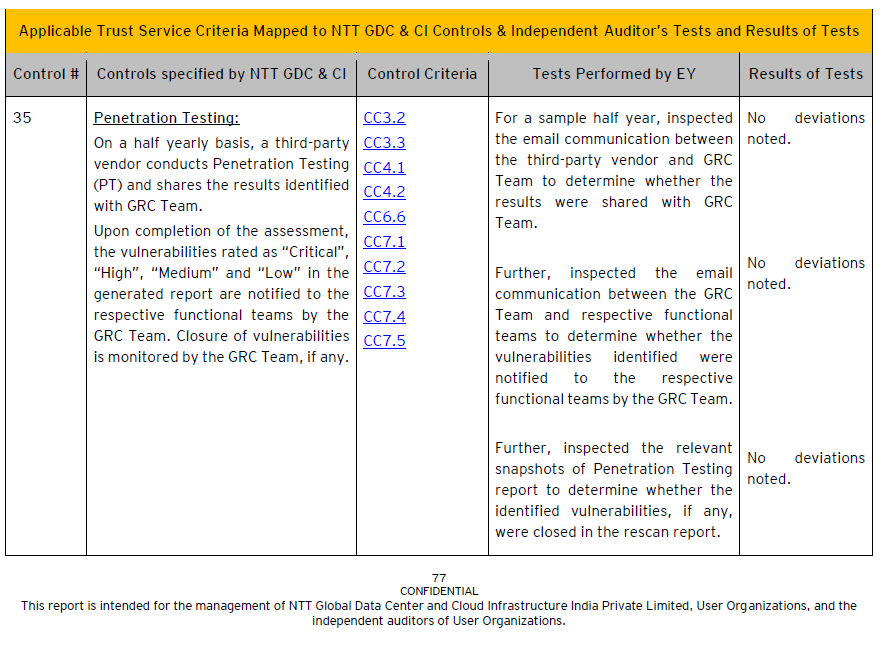Open the CC4.2 link
884x649 pixels.
click(x=384, y=192)
